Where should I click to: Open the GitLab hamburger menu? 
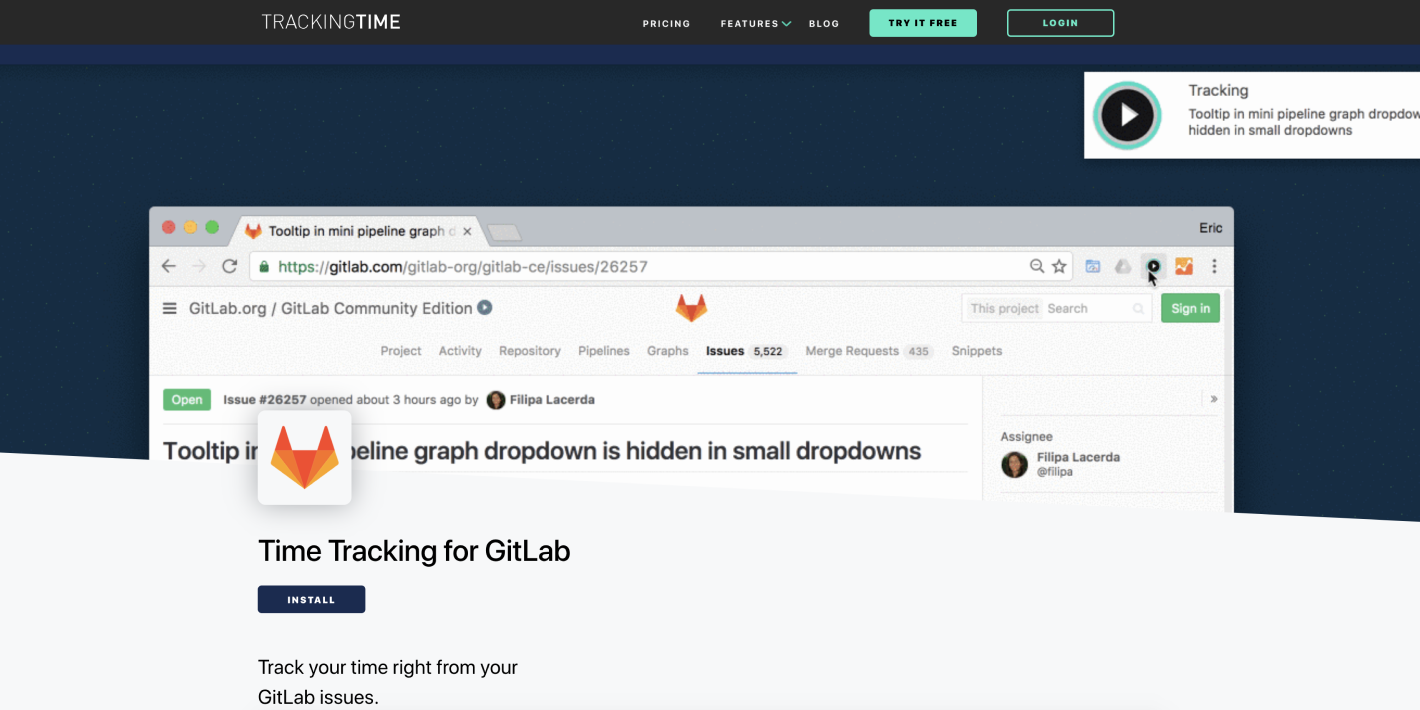tap(170, 308)
